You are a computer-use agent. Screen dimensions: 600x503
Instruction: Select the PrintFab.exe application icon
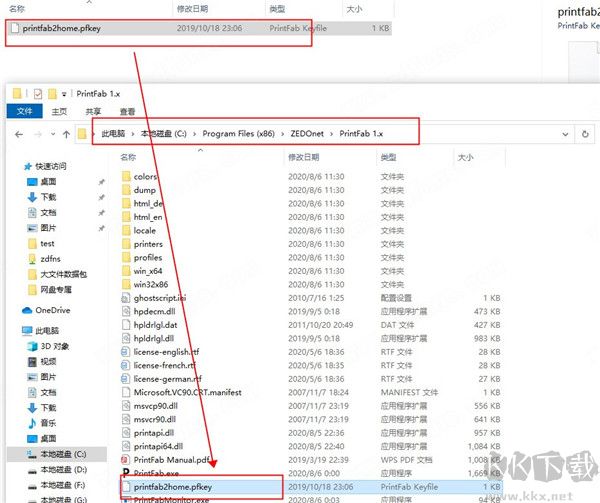point(126,473)
